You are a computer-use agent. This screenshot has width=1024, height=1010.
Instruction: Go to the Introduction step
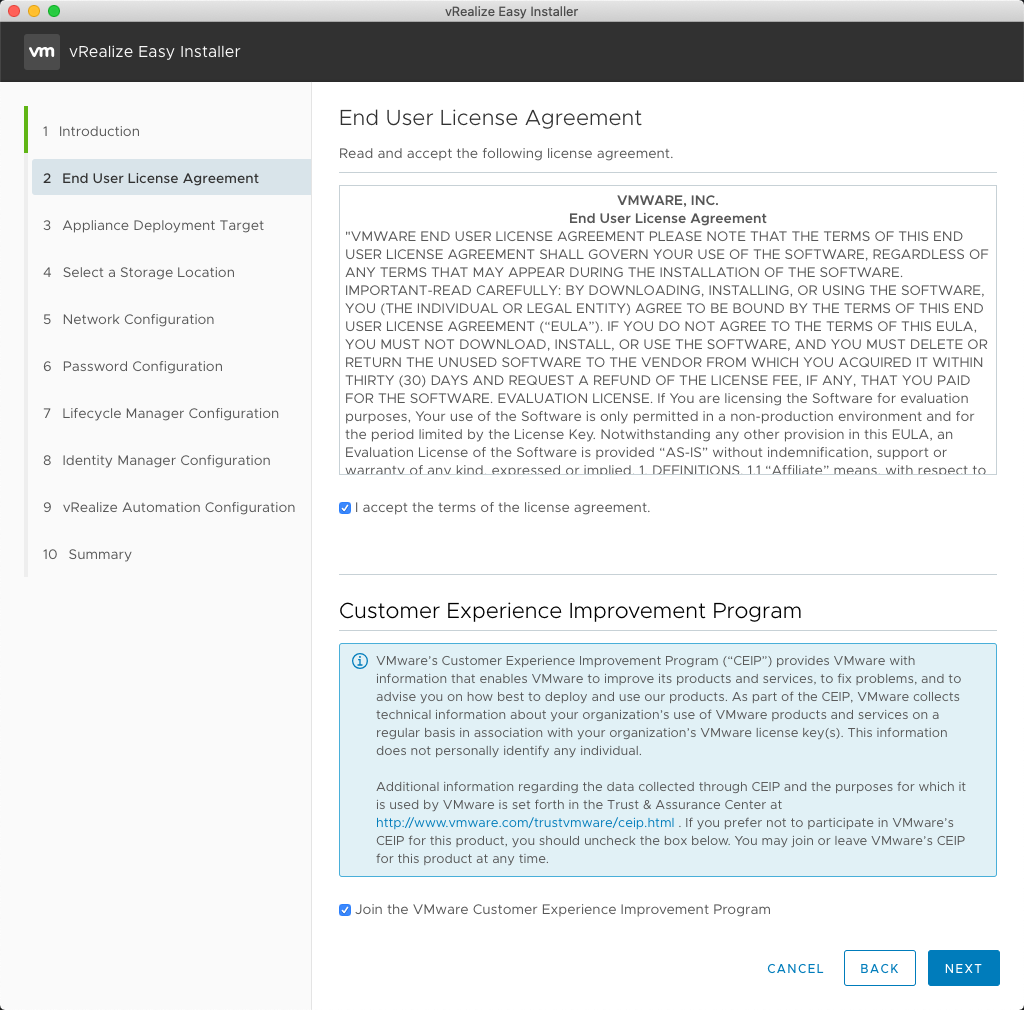tap(99, 131)
